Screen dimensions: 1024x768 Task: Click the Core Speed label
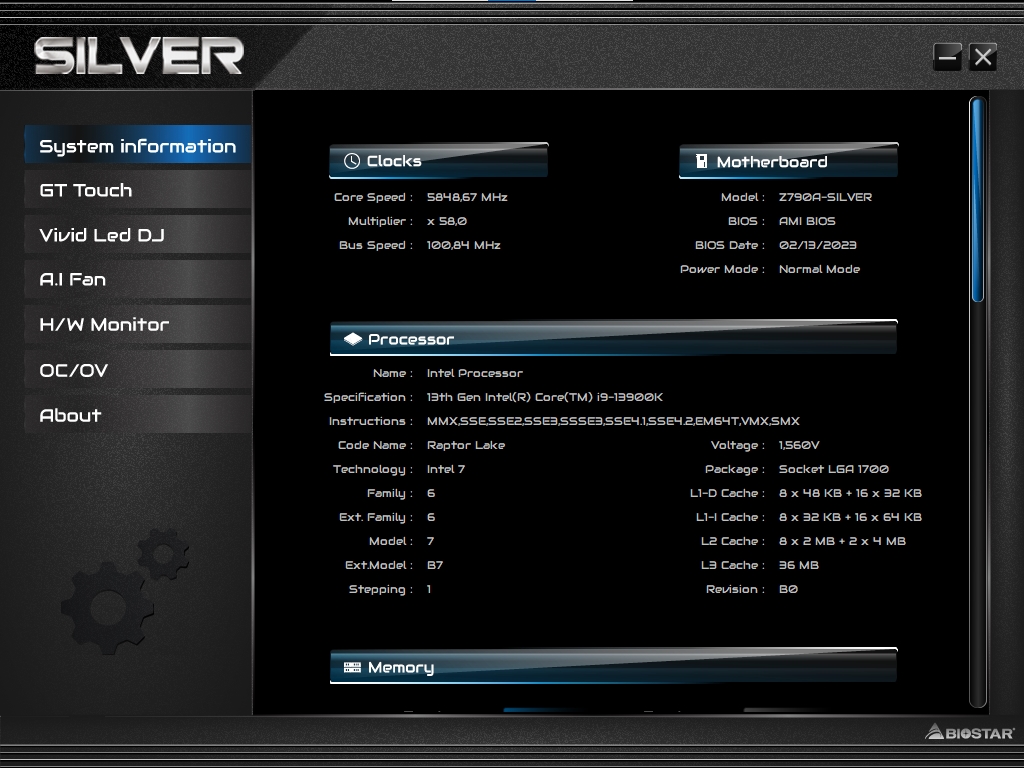point(373,197)
